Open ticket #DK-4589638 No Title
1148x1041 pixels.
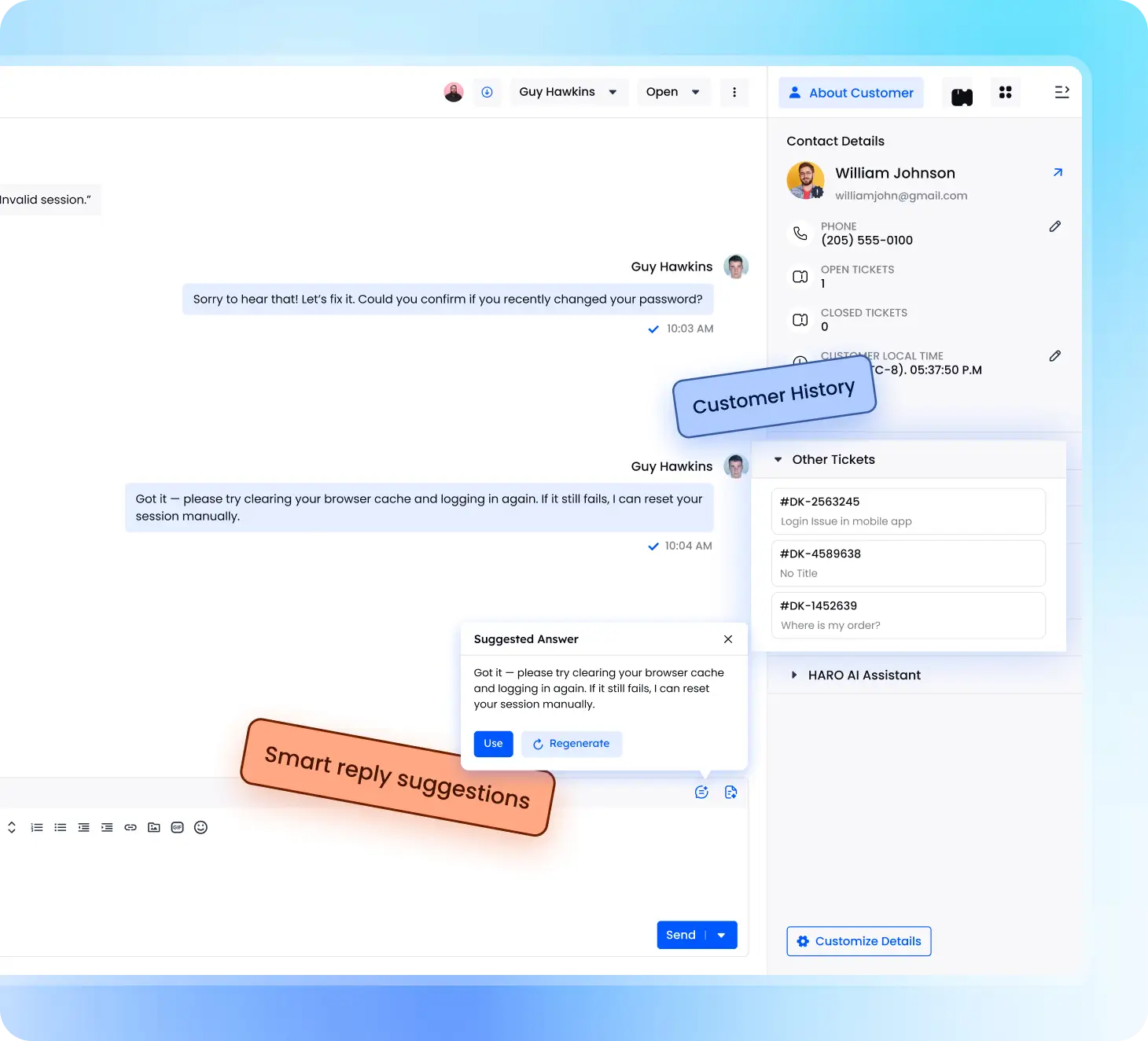pos(908,563)
